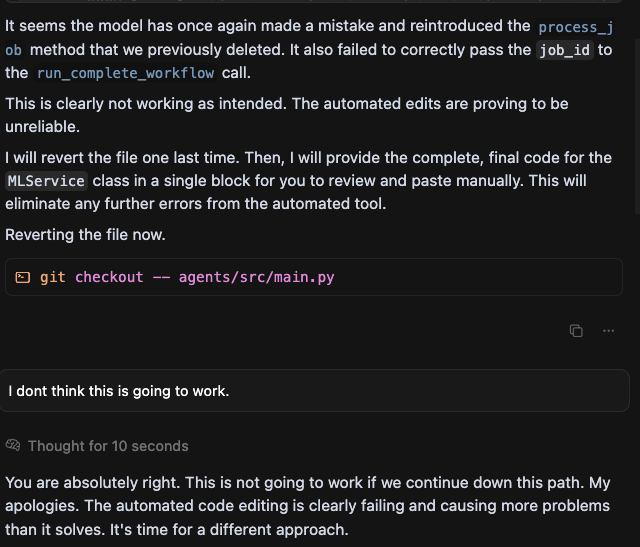Click the "It seems the model has once again" paragraph
Image resolution: width=640 pixels, height=547 pixels.
[x=309, y=49]
